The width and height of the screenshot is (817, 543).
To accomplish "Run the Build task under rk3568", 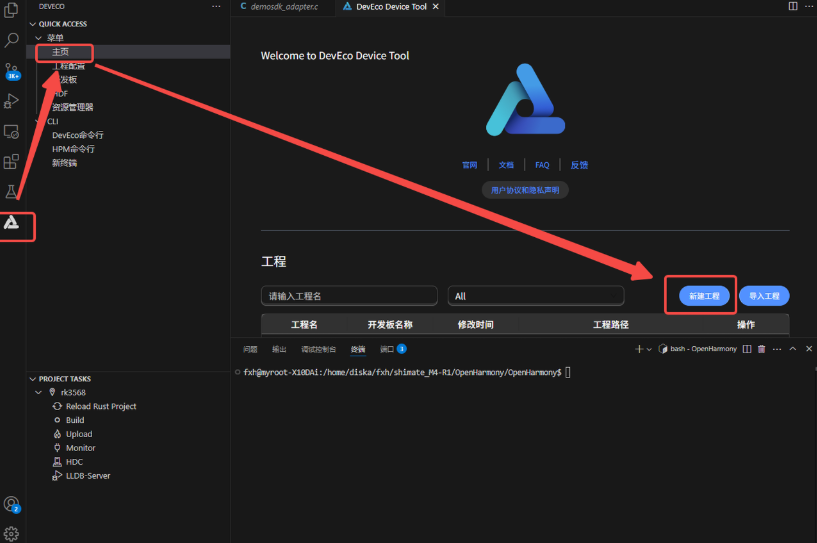I will pyautogui.click(x=75, y=420).
